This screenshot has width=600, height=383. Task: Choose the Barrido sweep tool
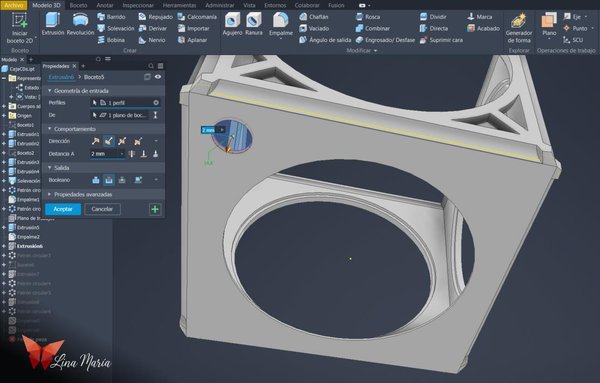coord(111,17)
